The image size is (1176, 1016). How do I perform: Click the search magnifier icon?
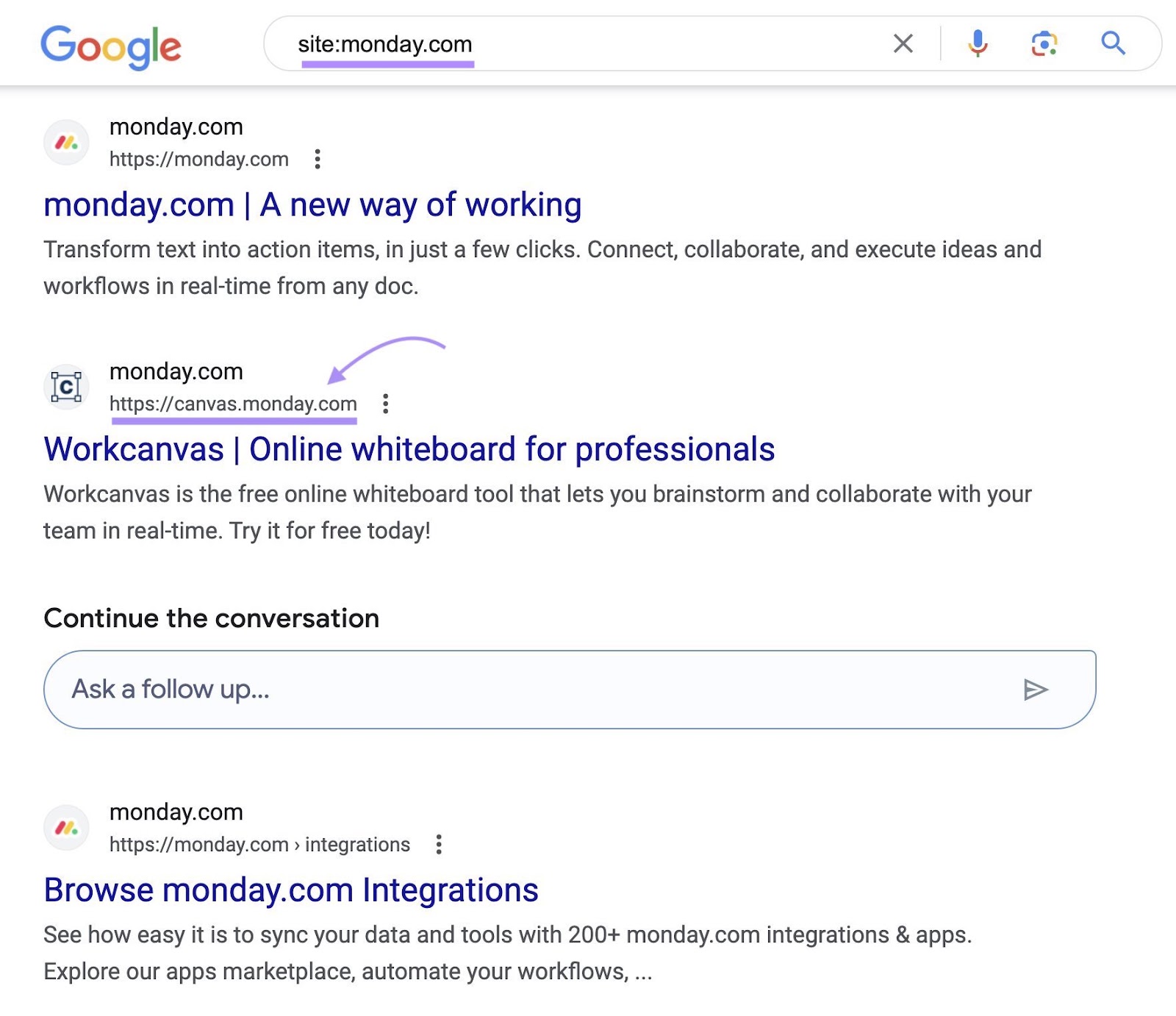tap(1114, 44)
